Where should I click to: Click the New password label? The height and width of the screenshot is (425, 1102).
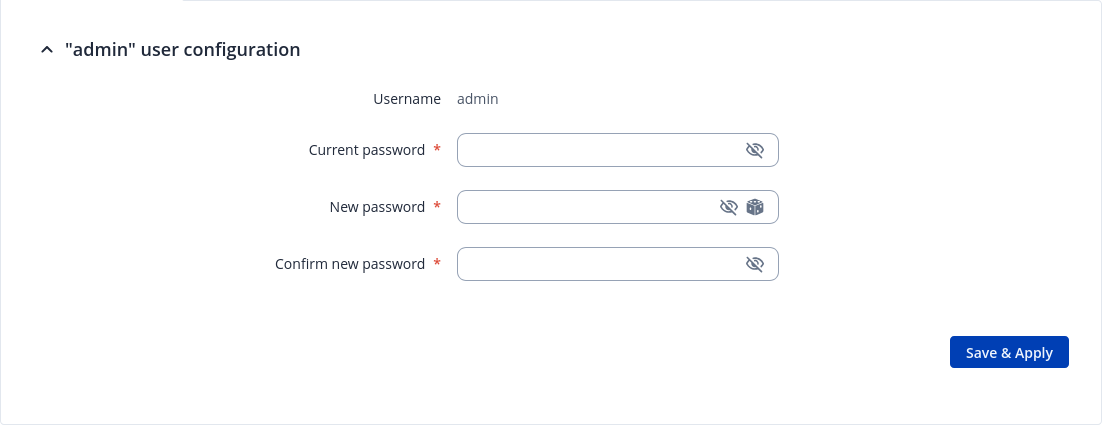[377, 207]
